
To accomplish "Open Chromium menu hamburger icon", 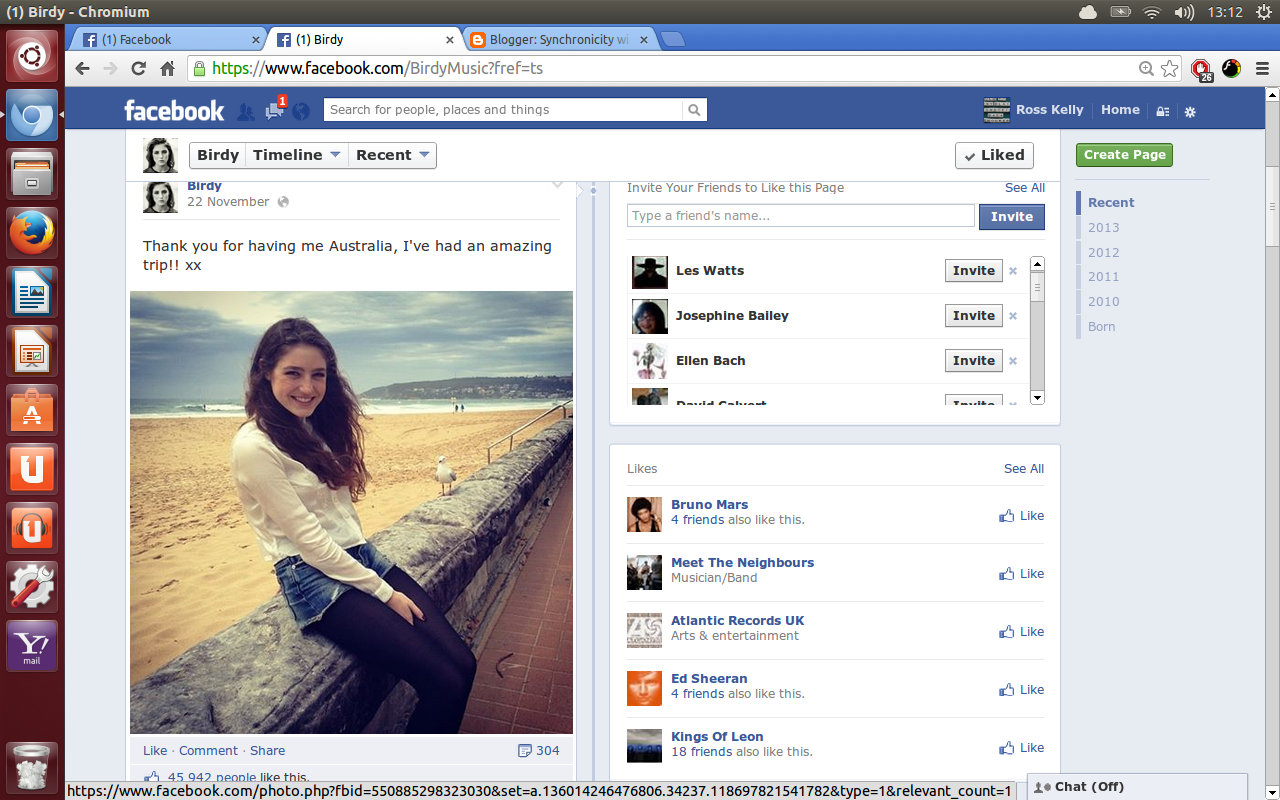I will (1262, 69).
